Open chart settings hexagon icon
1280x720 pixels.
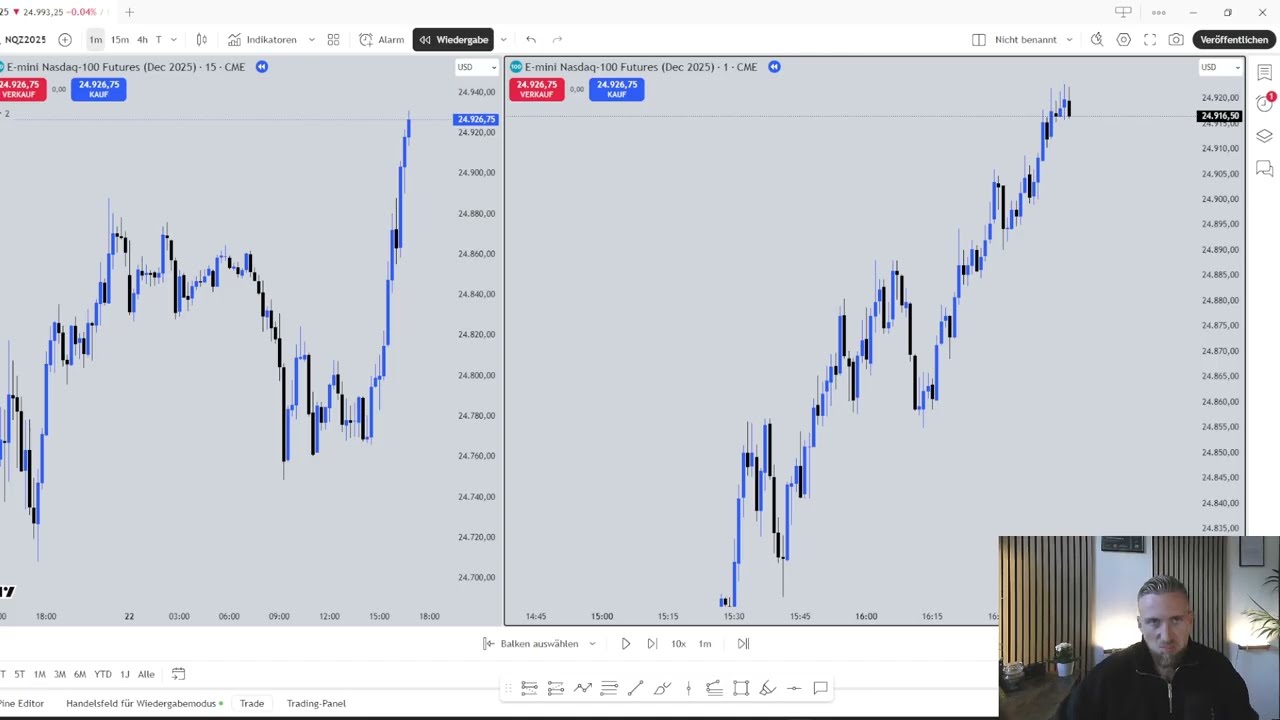(x=1124, y=40)
